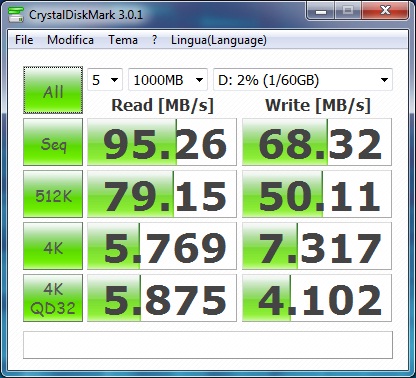Click the 4K QD32 write result 4.102
The height and width of the screenshot is (378, 416).
[317, 298]
